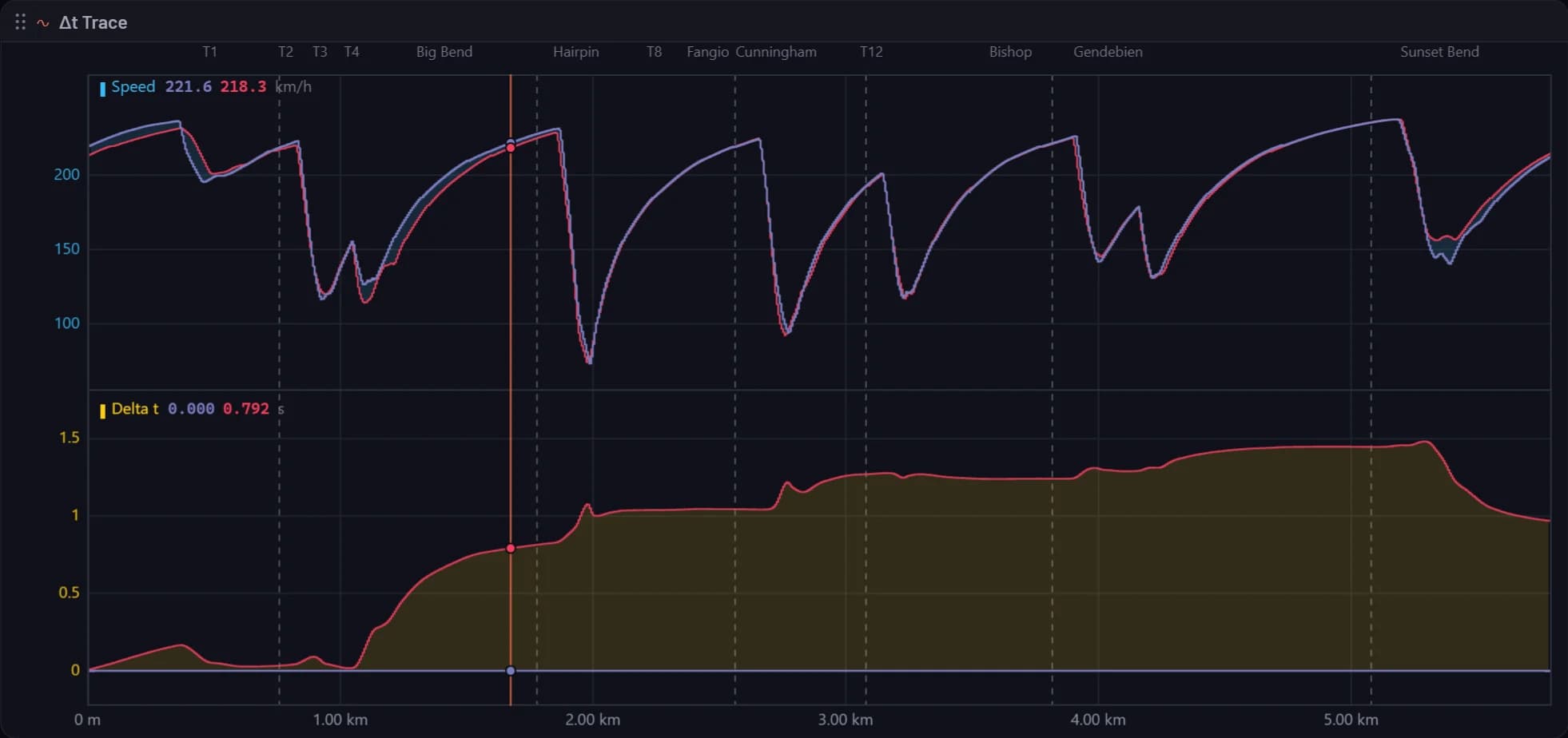Click the Δt Trace panel title

(x=93, y=22)
